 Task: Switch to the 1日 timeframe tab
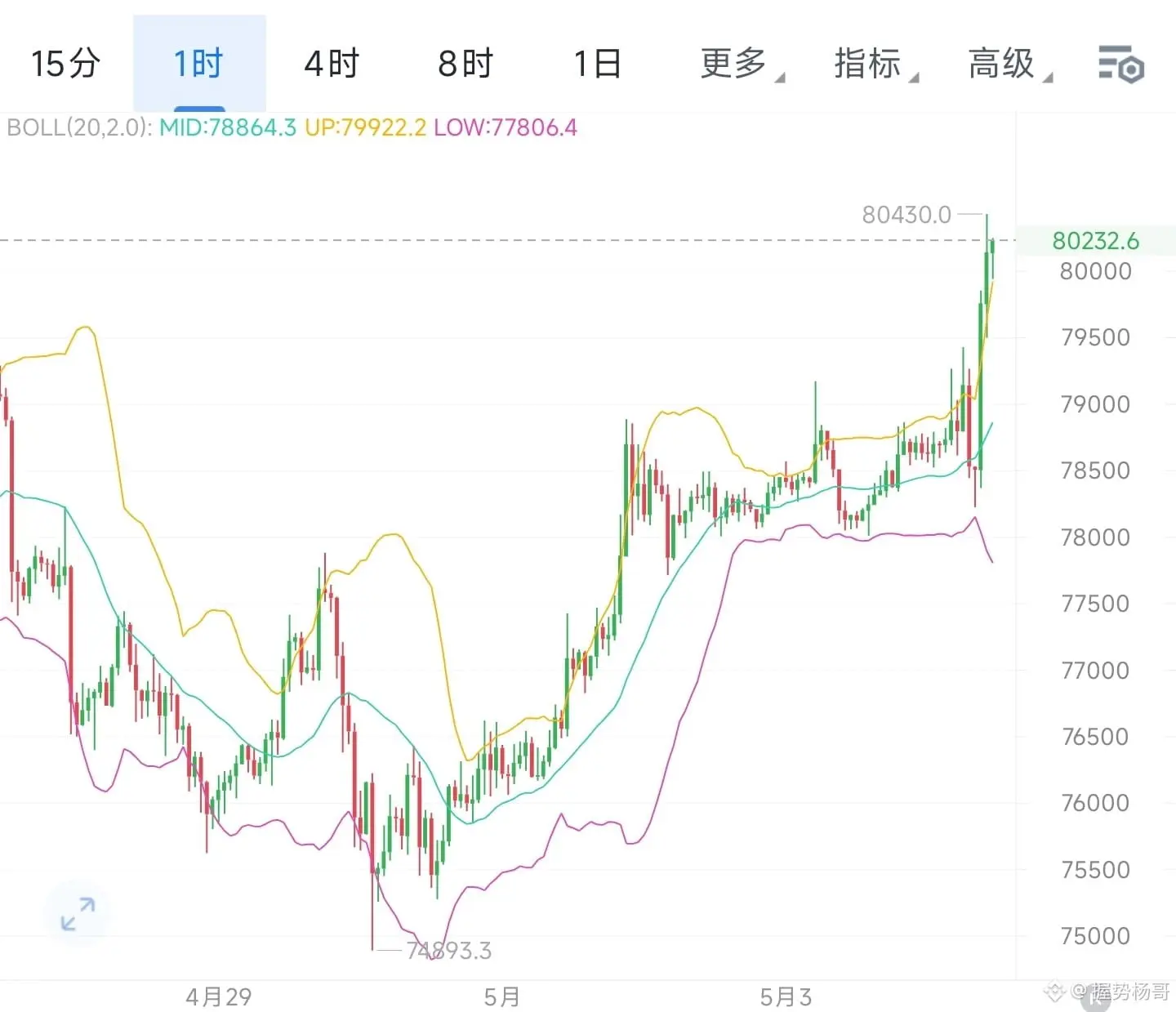tap(598, 64)
